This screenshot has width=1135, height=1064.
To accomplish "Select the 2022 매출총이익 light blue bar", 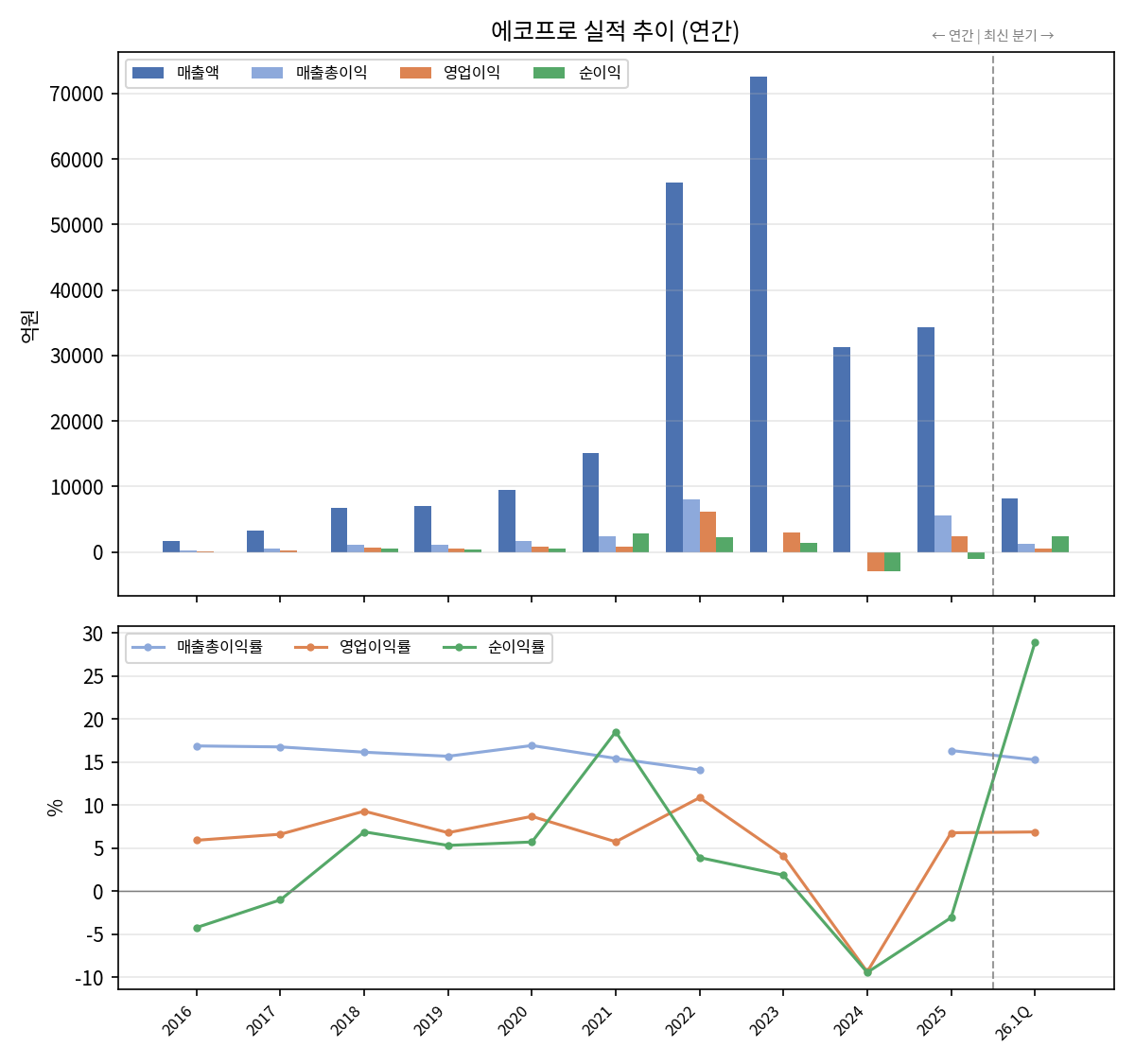I will coord(691,526).
